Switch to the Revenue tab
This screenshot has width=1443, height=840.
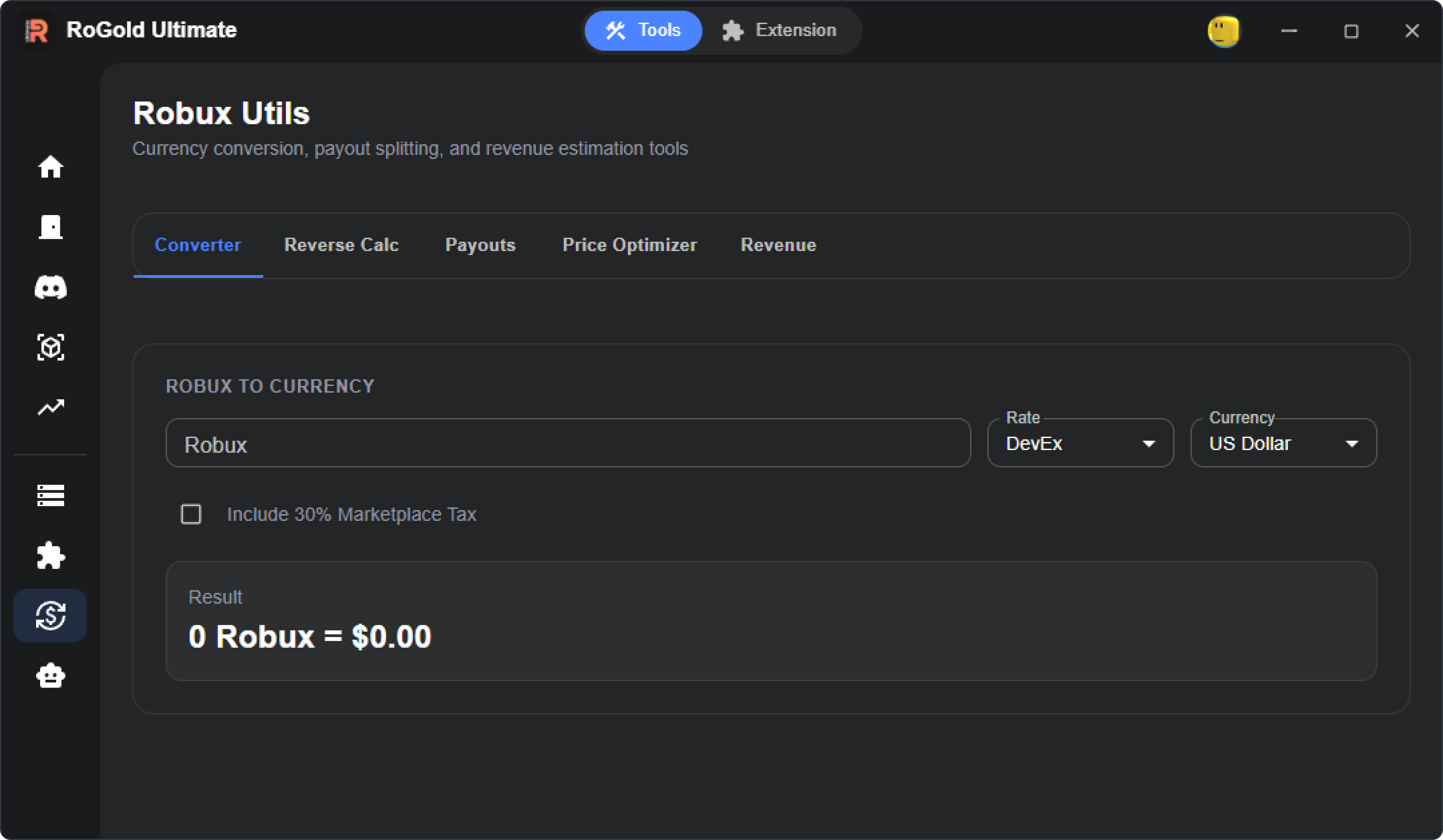point(778,245)
